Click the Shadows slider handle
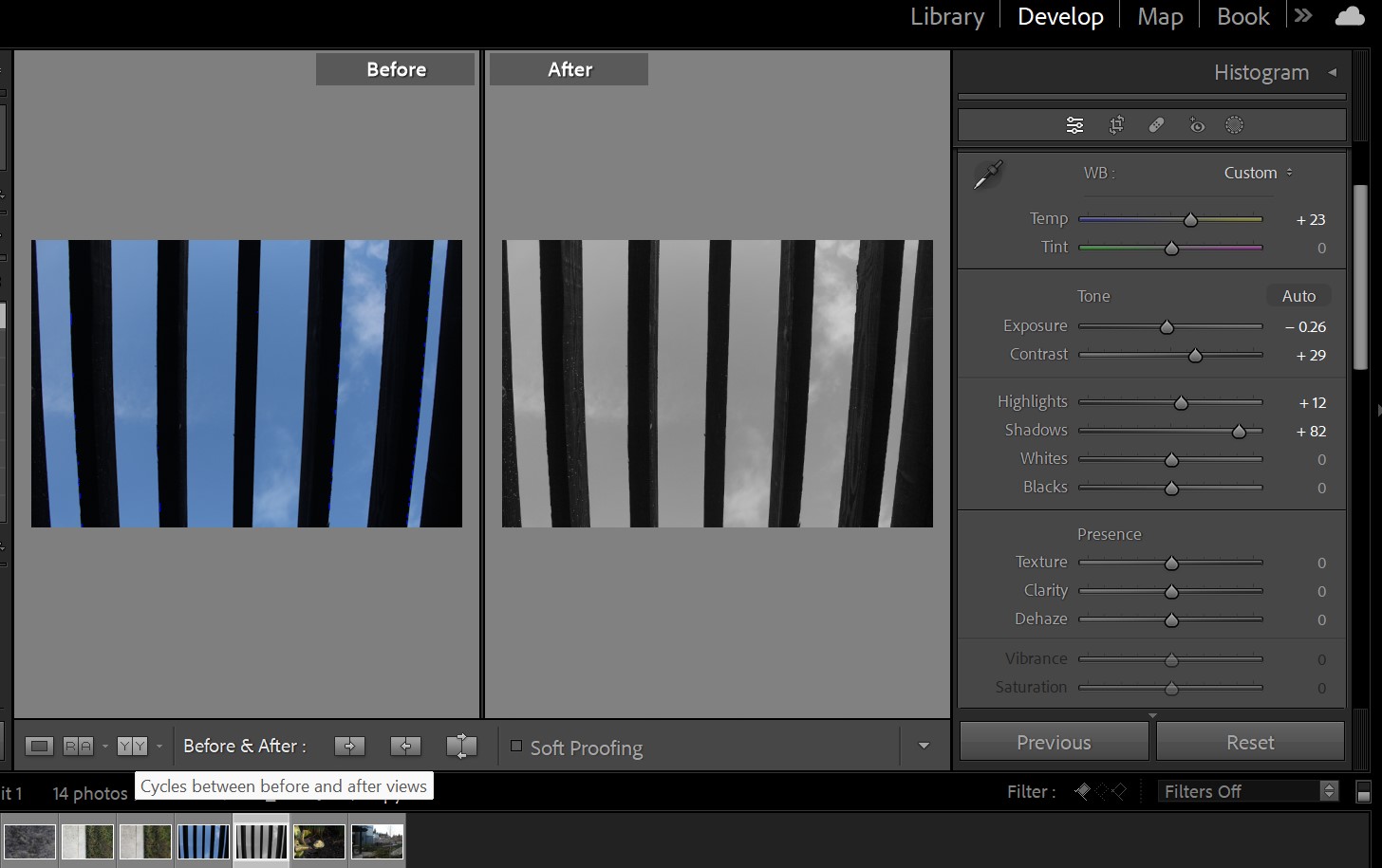The height and width of the screenshot is (868, 1382). [x=1239, y=432]
